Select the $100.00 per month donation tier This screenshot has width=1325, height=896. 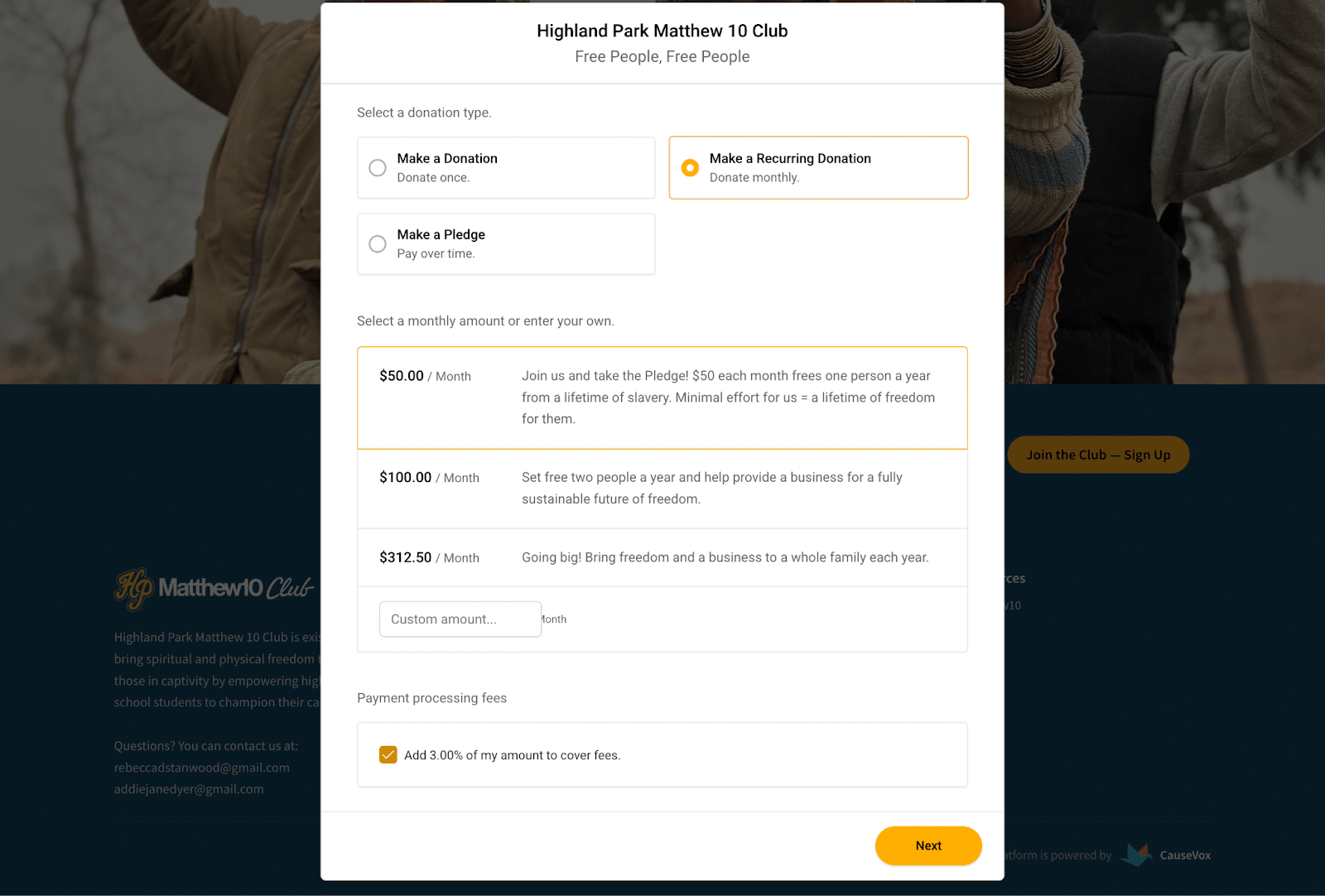click(x=662, y=489)
